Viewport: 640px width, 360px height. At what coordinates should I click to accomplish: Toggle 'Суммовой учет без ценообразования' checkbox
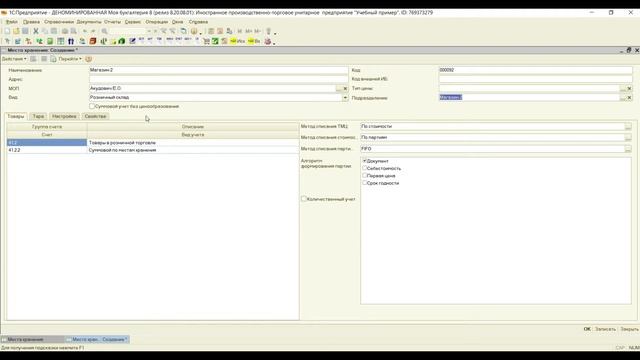(x=92, y=106)
